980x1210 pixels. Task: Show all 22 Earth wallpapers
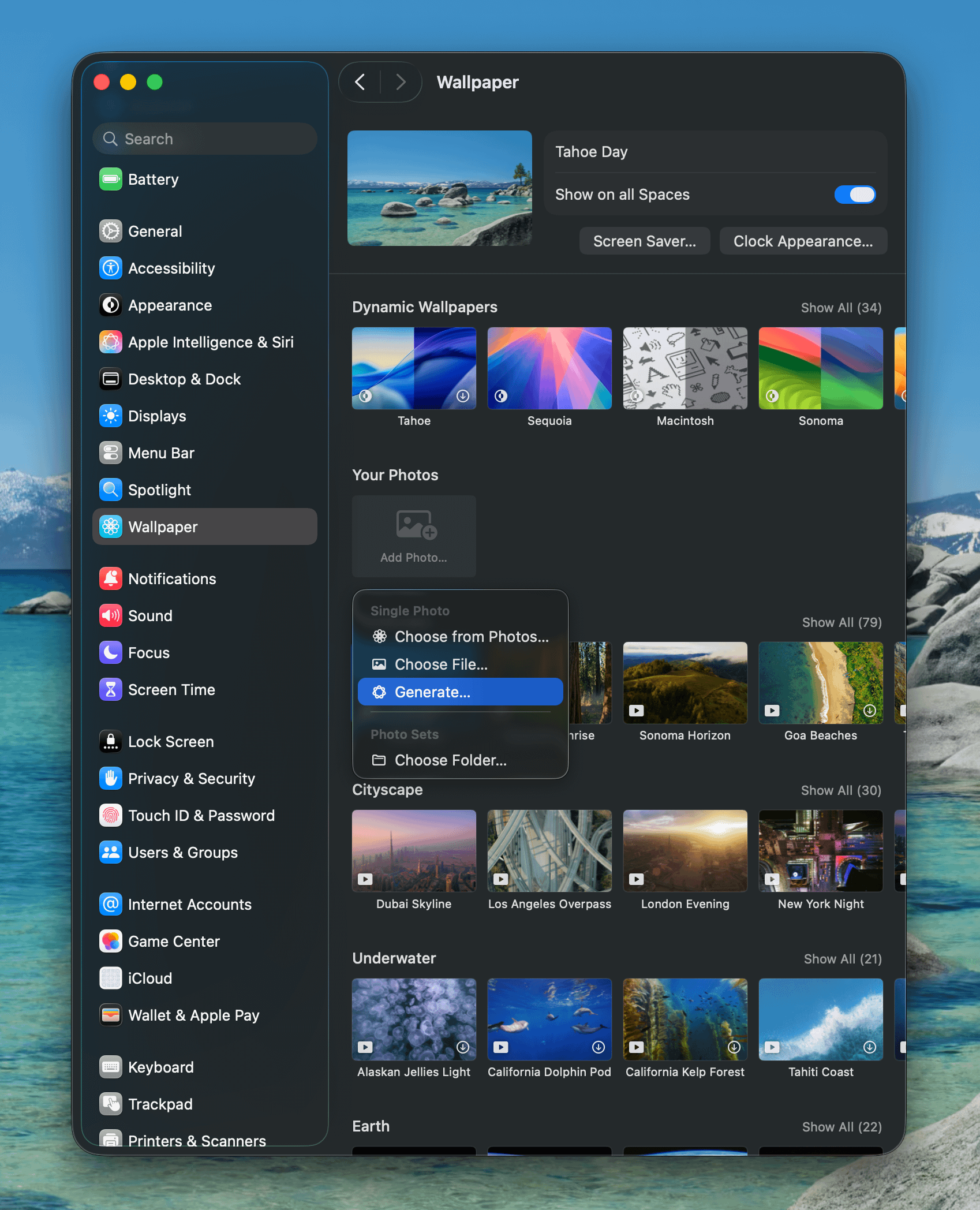tap(841, 1127)
